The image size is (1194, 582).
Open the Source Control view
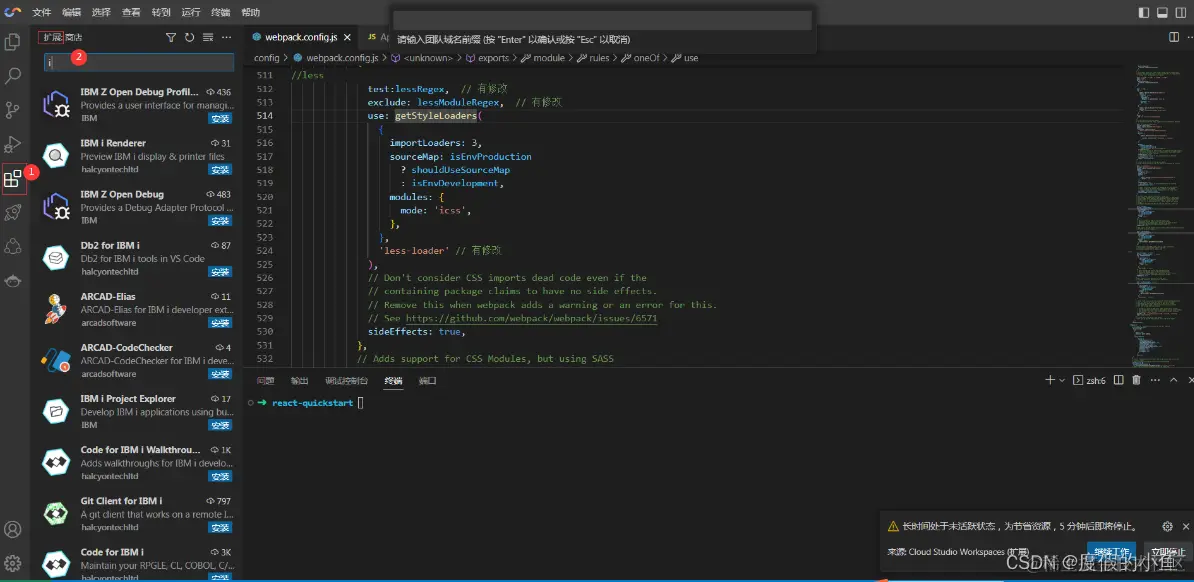13,110
